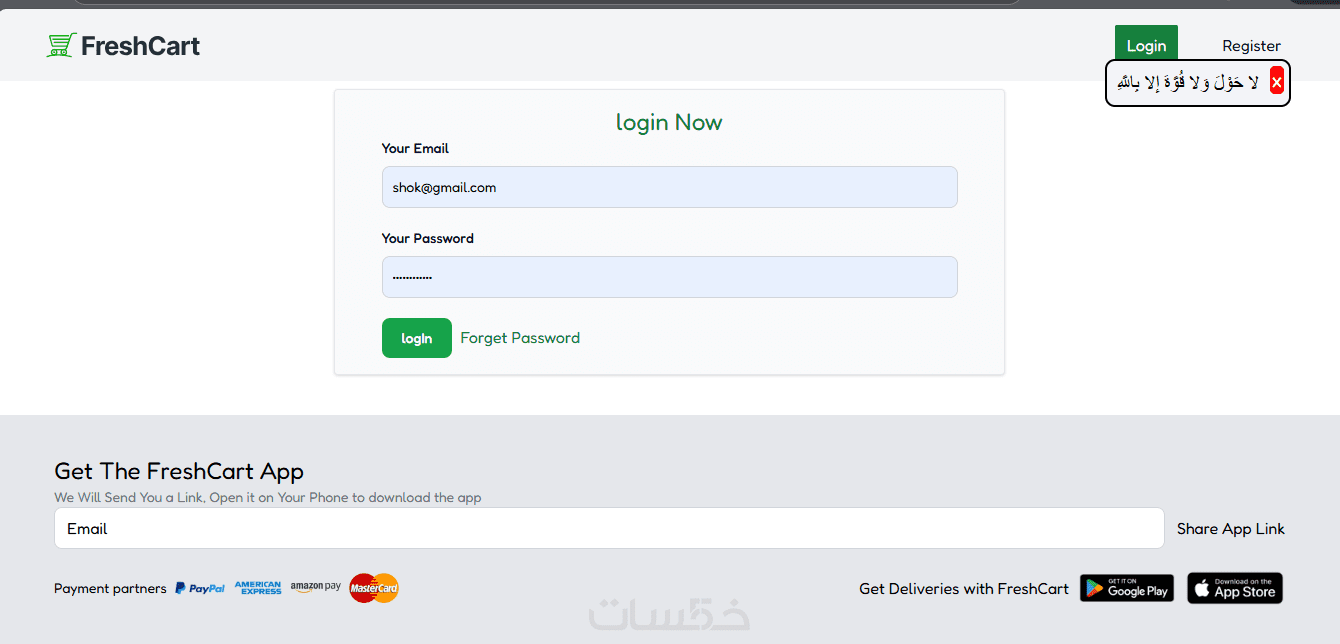Viewport: 1340px width, 644px height.
Task: Focus the Your Password input field
Action: point(670,277)
